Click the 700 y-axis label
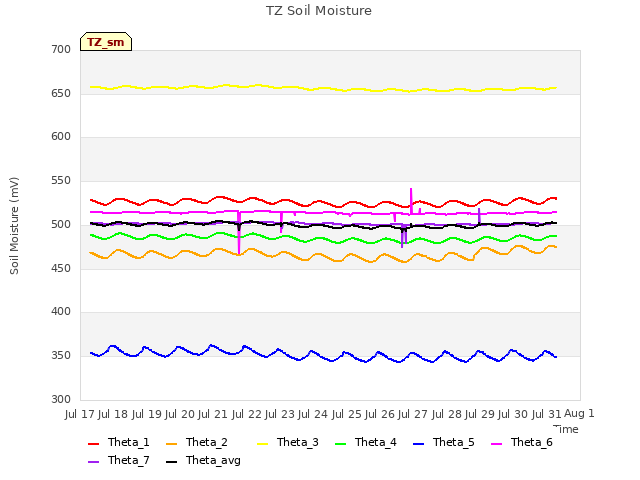 tap(61, 49)
